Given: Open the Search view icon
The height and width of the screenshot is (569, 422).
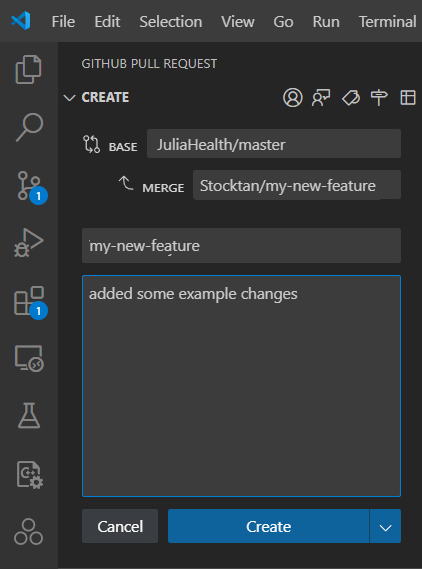Looking at the screenshot, I should [29, 127].
